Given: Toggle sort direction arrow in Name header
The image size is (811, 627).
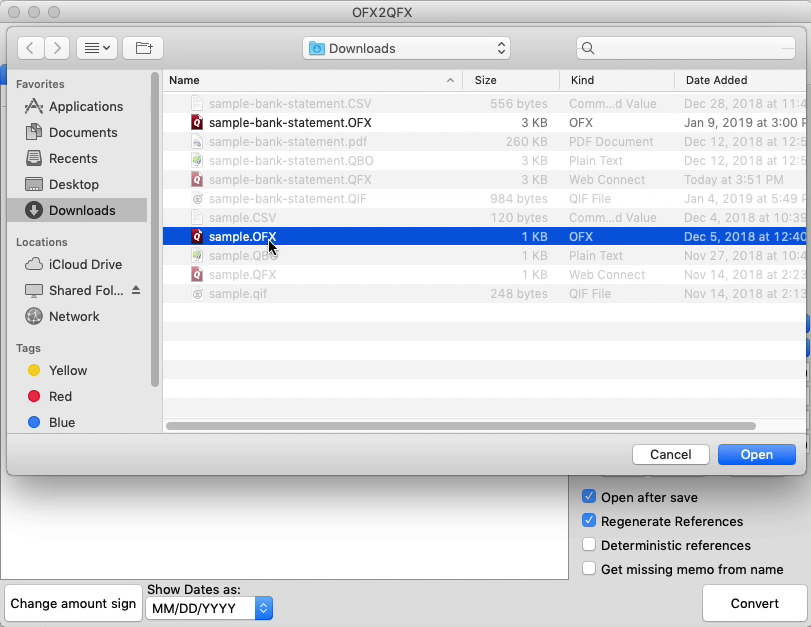Looking at the screenshot, I should click(x=450, y=80).
